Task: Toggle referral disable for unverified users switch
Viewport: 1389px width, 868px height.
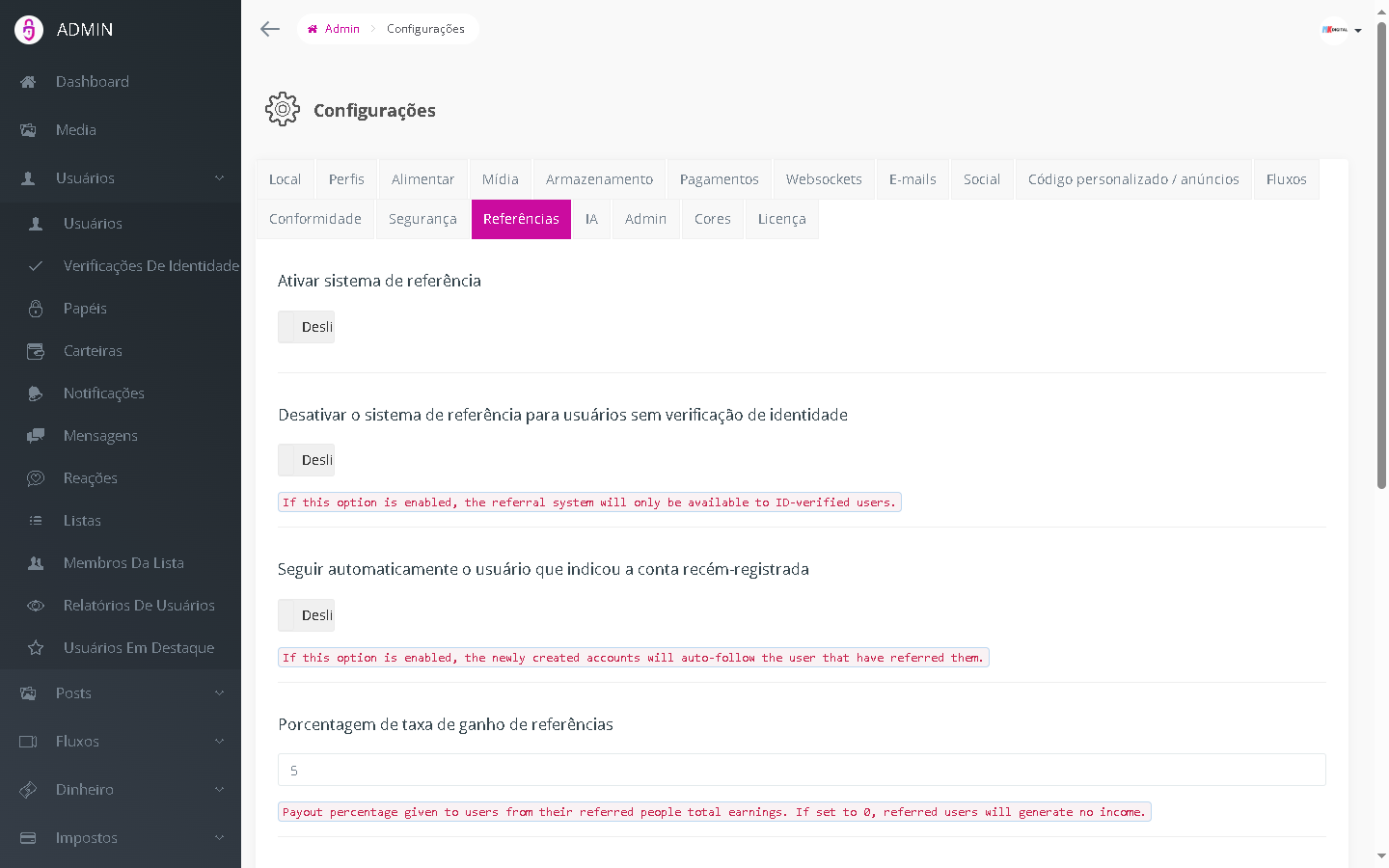Action: pos(306,460)
